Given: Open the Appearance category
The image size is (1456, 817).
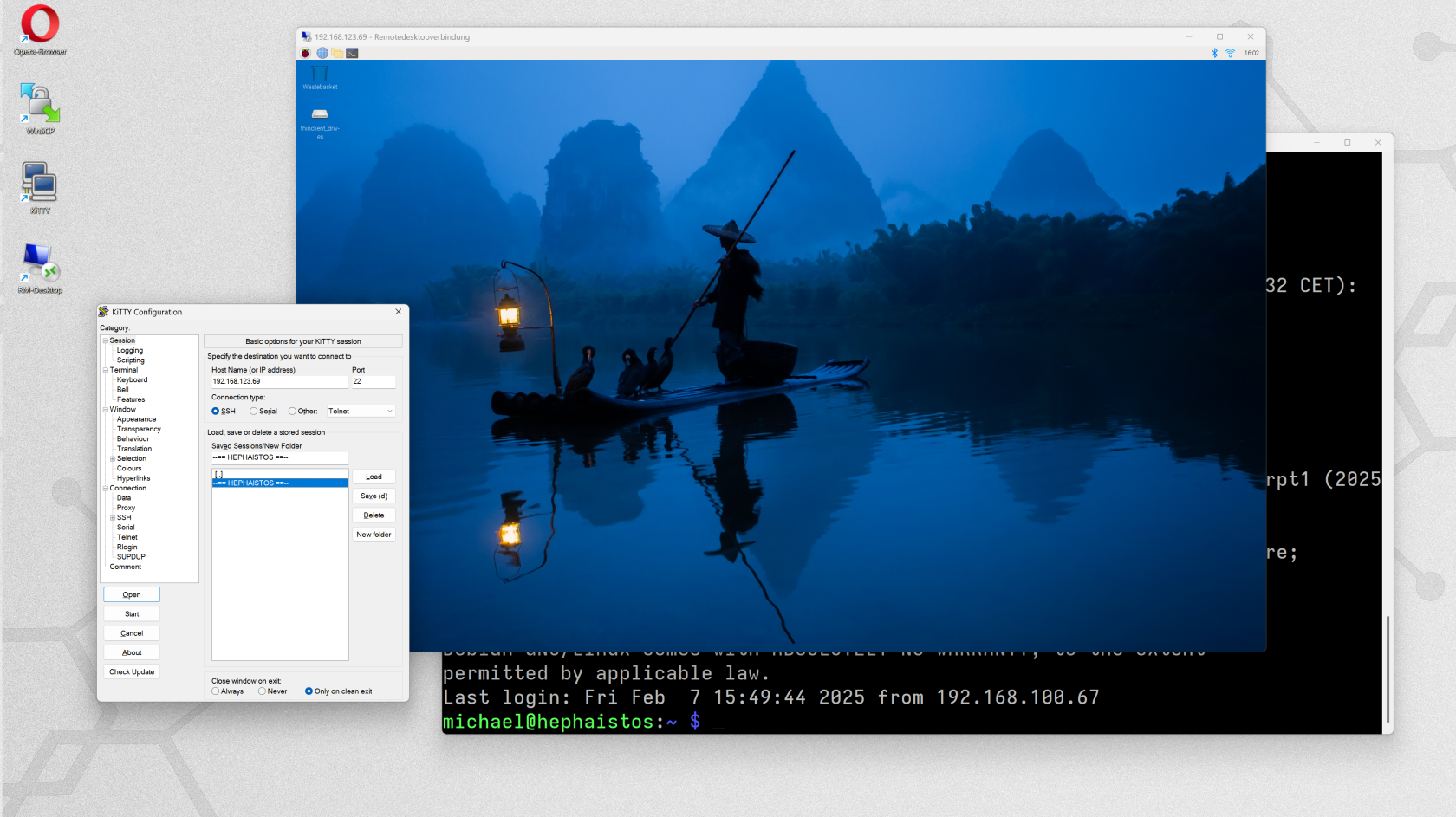Looking at the screenshot, I should 136,419.
